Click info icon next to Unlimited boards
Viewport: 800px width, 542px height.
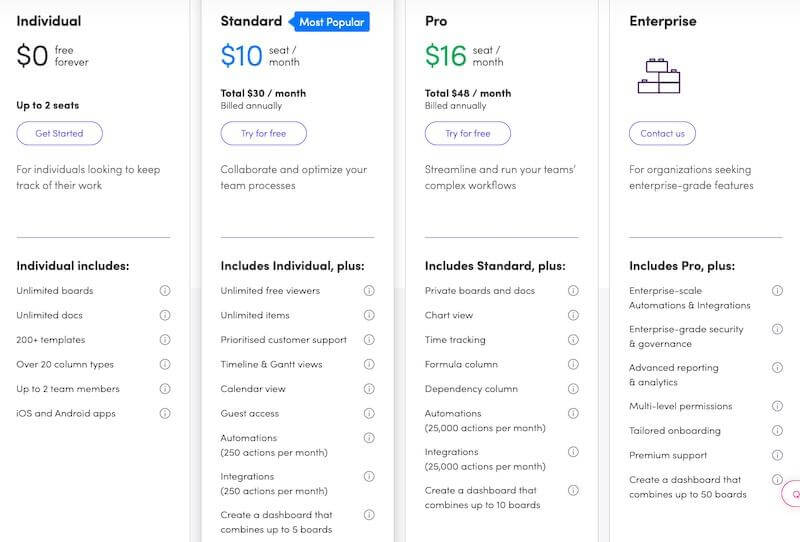(x=165, y=291)
